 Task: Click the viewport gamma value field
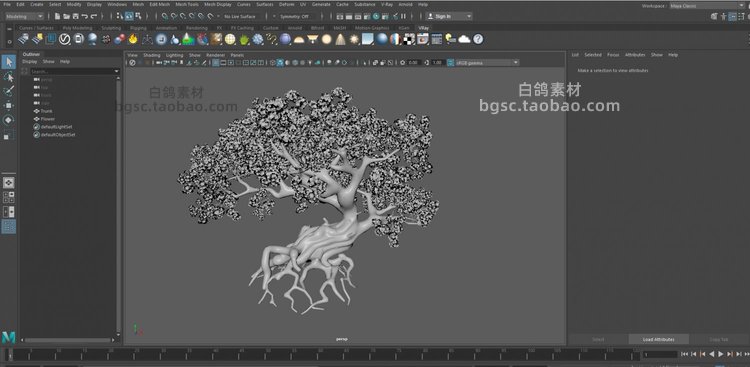(x=438, y=63)
